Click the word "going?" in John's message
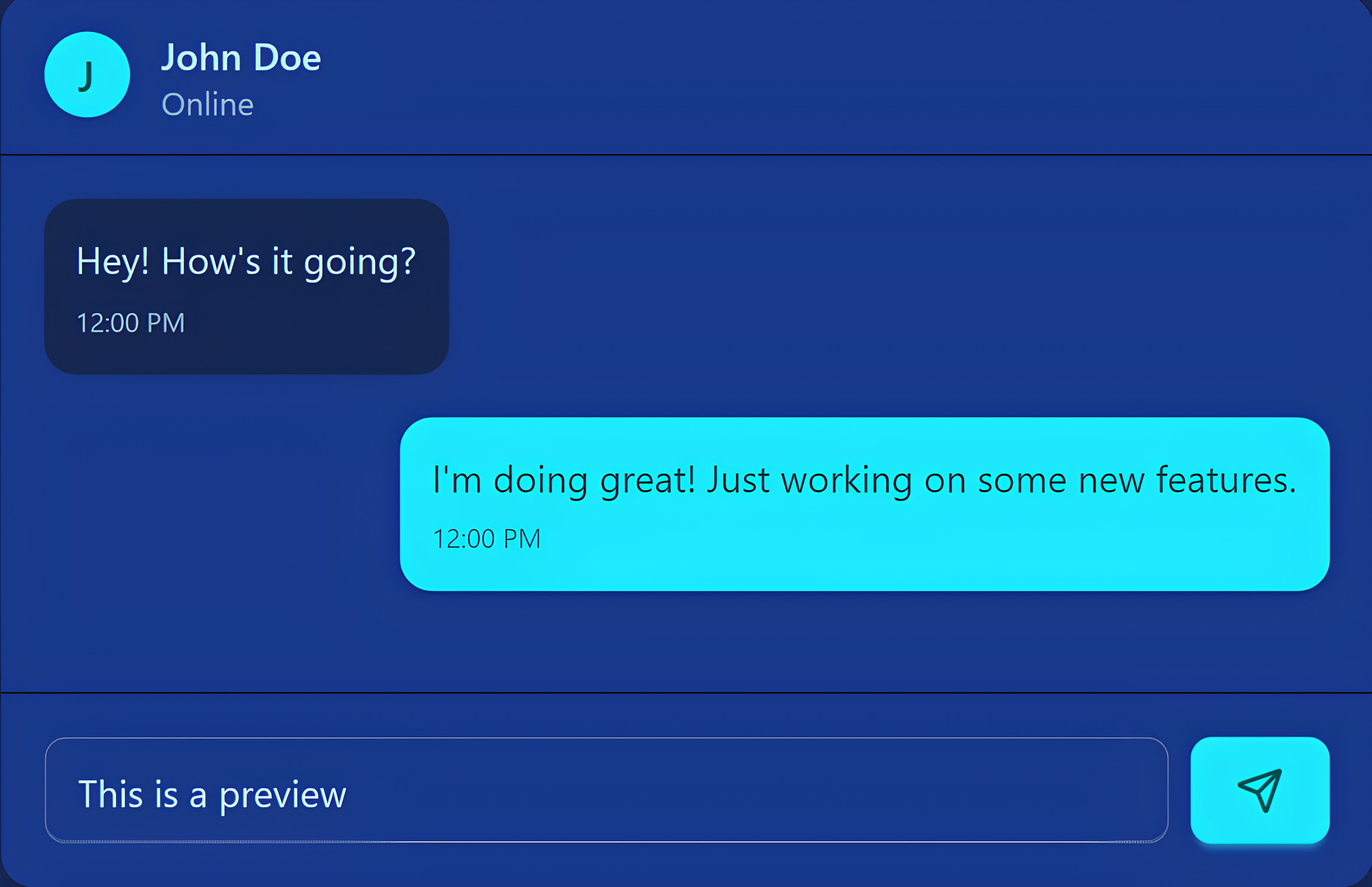The width and height of the screenshot is (1372, 887). tap(359, 263)
